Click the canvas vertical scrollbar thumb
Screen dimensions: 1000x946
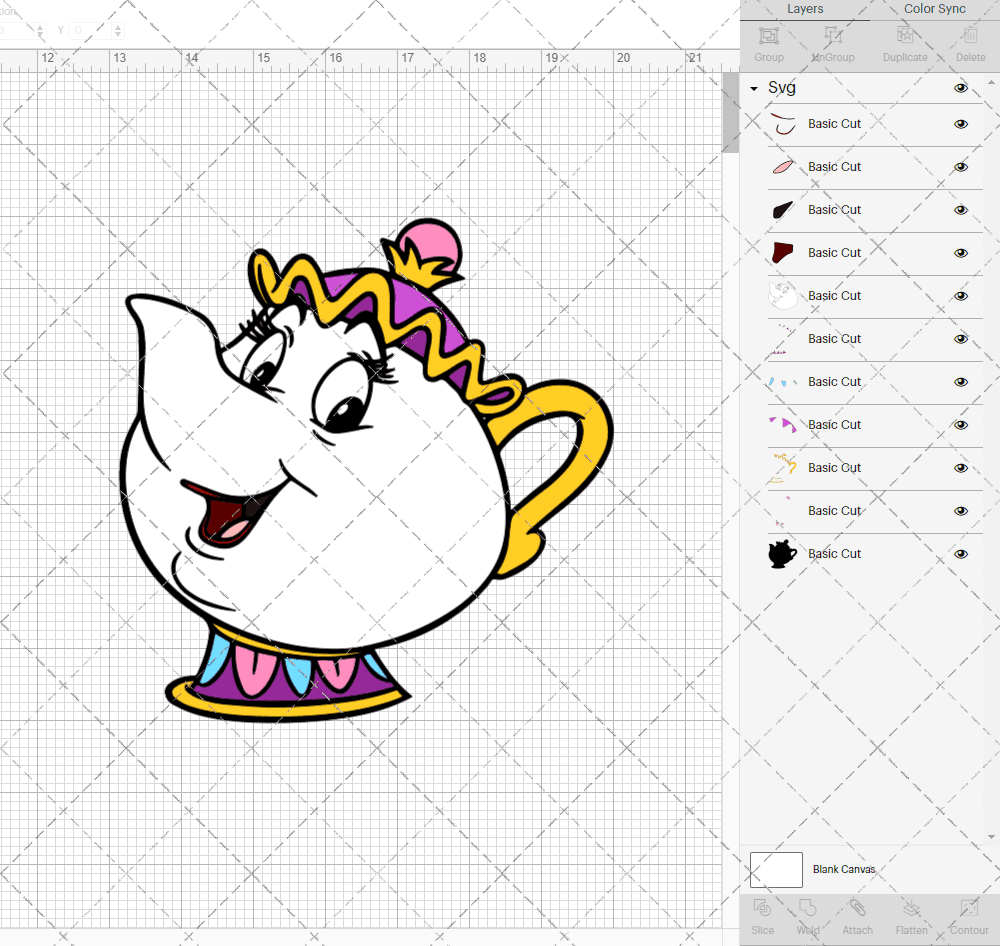tap(730, 112)
